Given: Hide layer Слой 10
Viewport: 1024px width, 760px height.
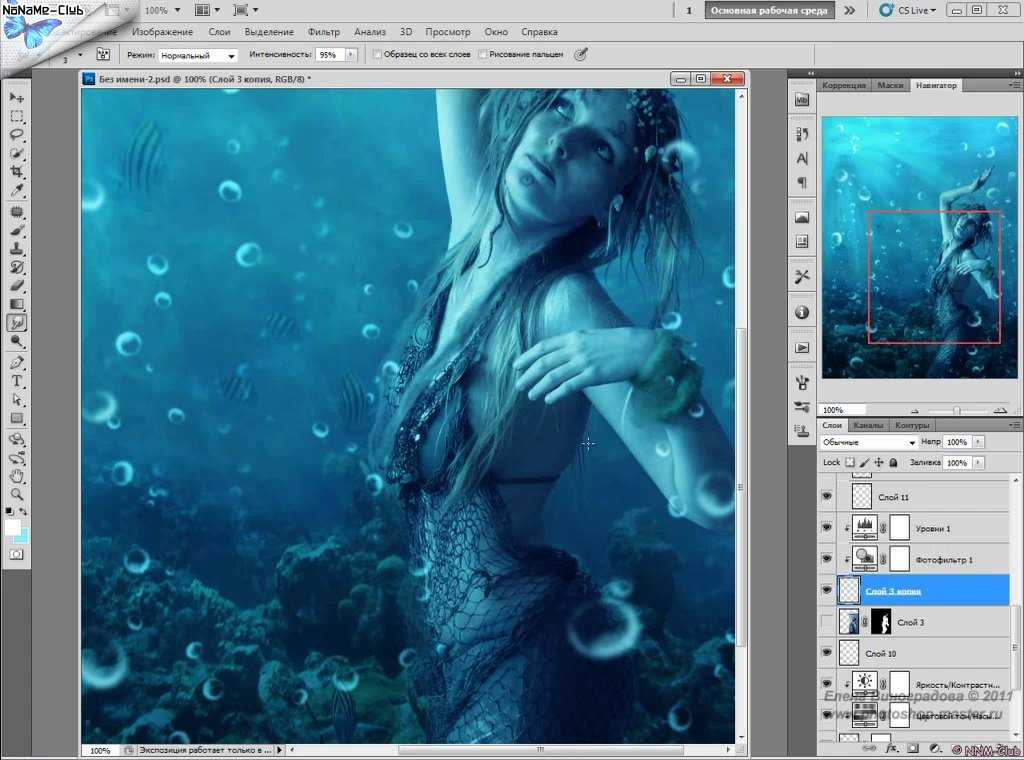Looking at the screenshot, I should [827, 653].
